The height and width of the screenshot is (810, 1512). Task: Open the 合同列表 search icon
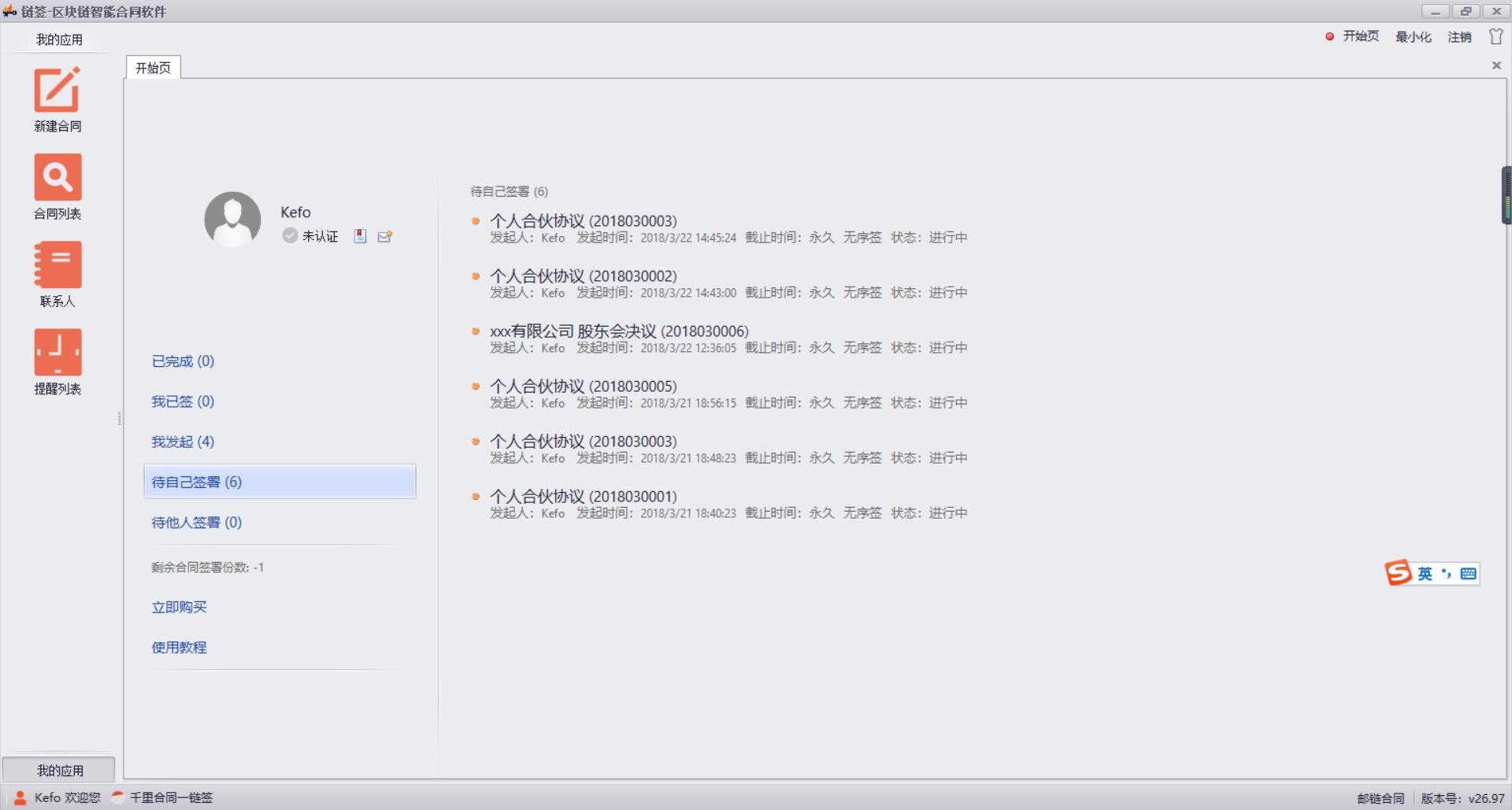(57, 177)
